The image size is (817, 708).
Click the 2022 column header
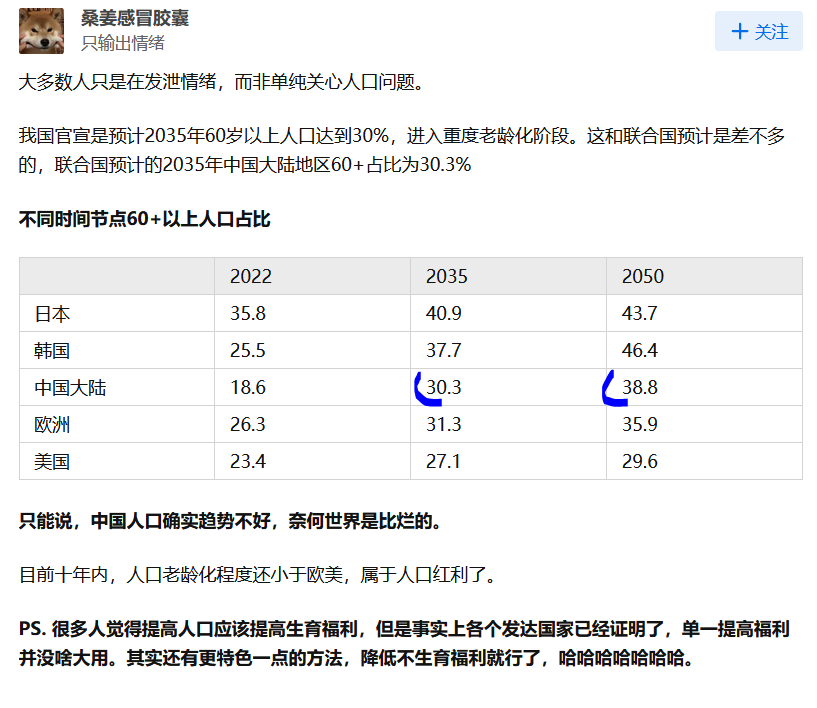(x=250, y=277)
